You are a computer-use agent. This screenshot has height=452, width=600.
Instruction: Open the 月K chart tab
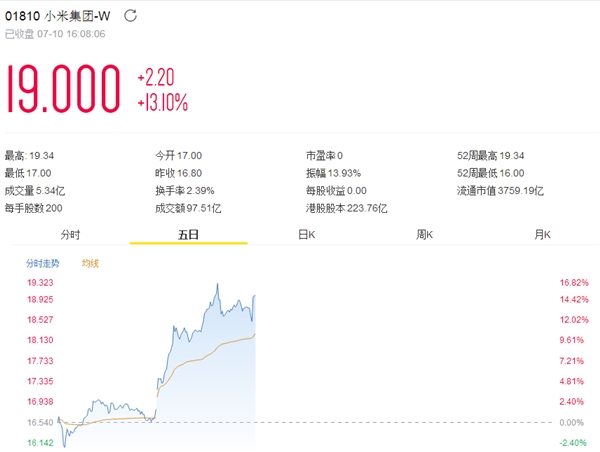543,233
